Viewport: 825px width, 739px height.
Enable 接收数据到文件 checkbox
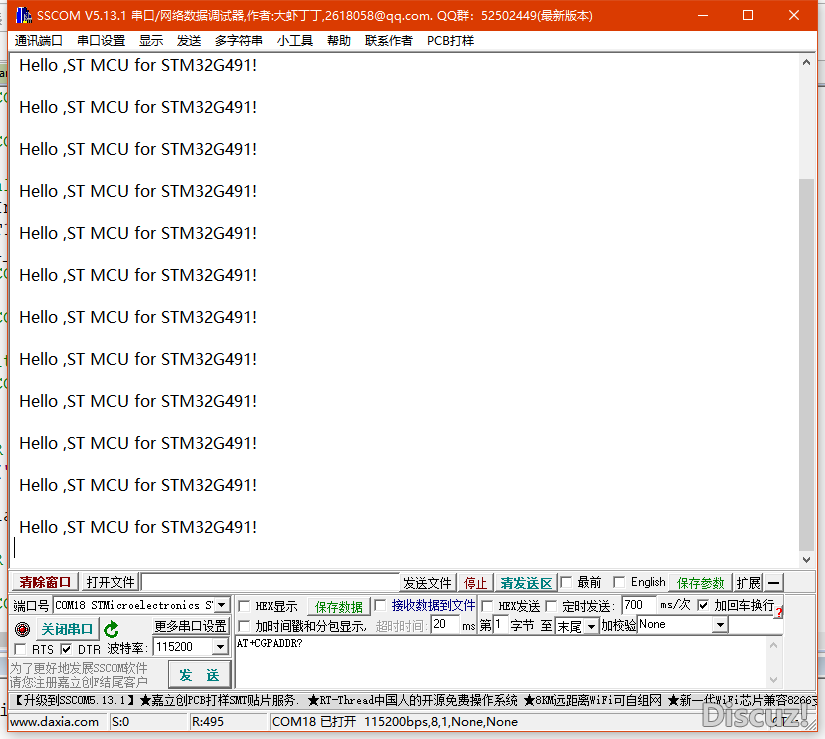click(x=380, y=605)
